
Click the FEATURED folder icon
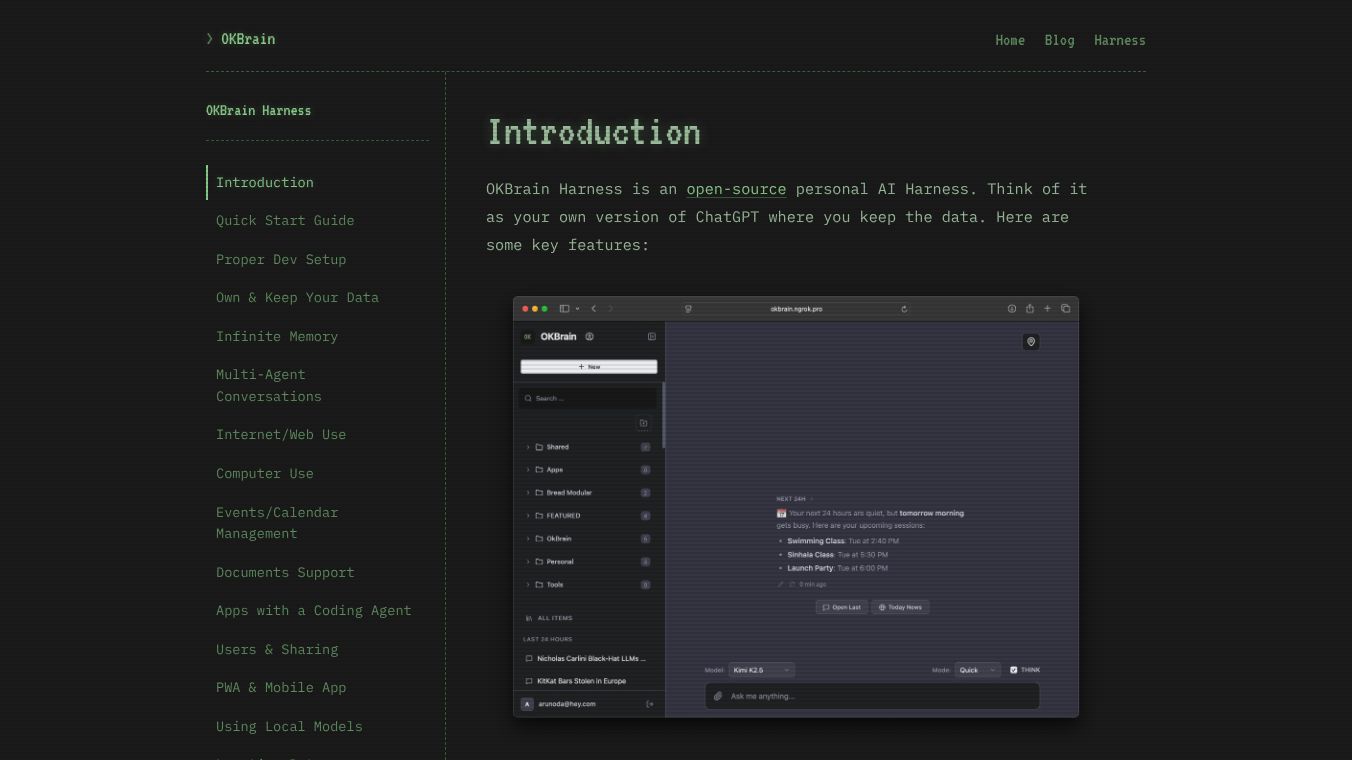tap(539, 516)
